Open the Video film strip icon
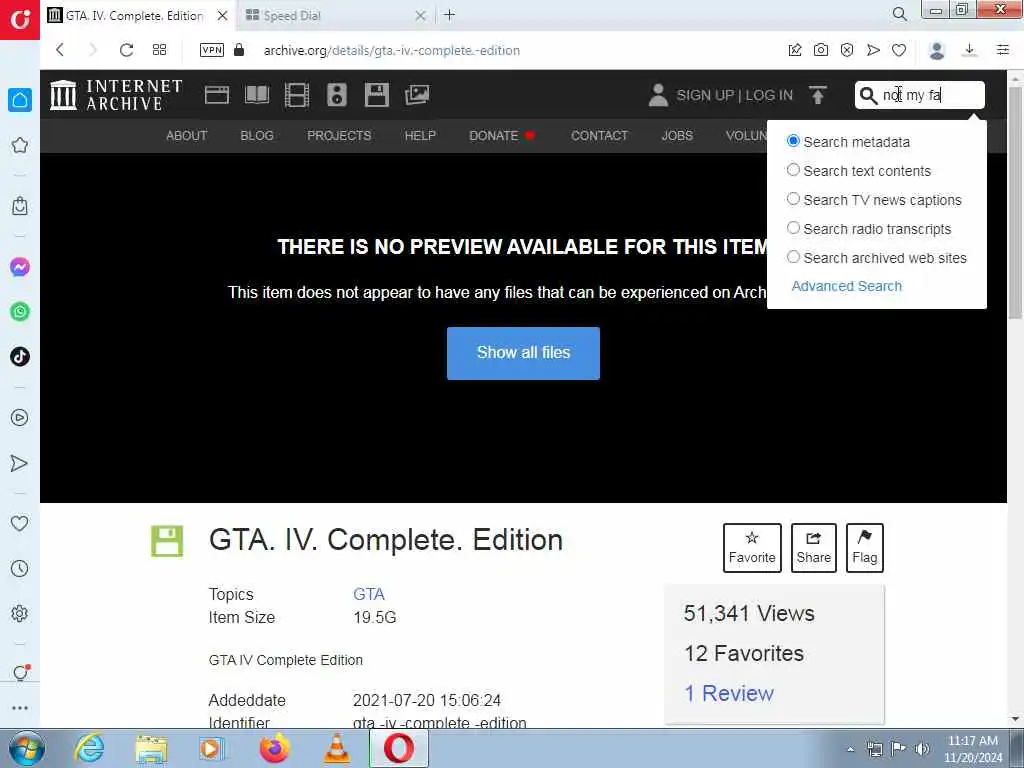 [296, 95]
